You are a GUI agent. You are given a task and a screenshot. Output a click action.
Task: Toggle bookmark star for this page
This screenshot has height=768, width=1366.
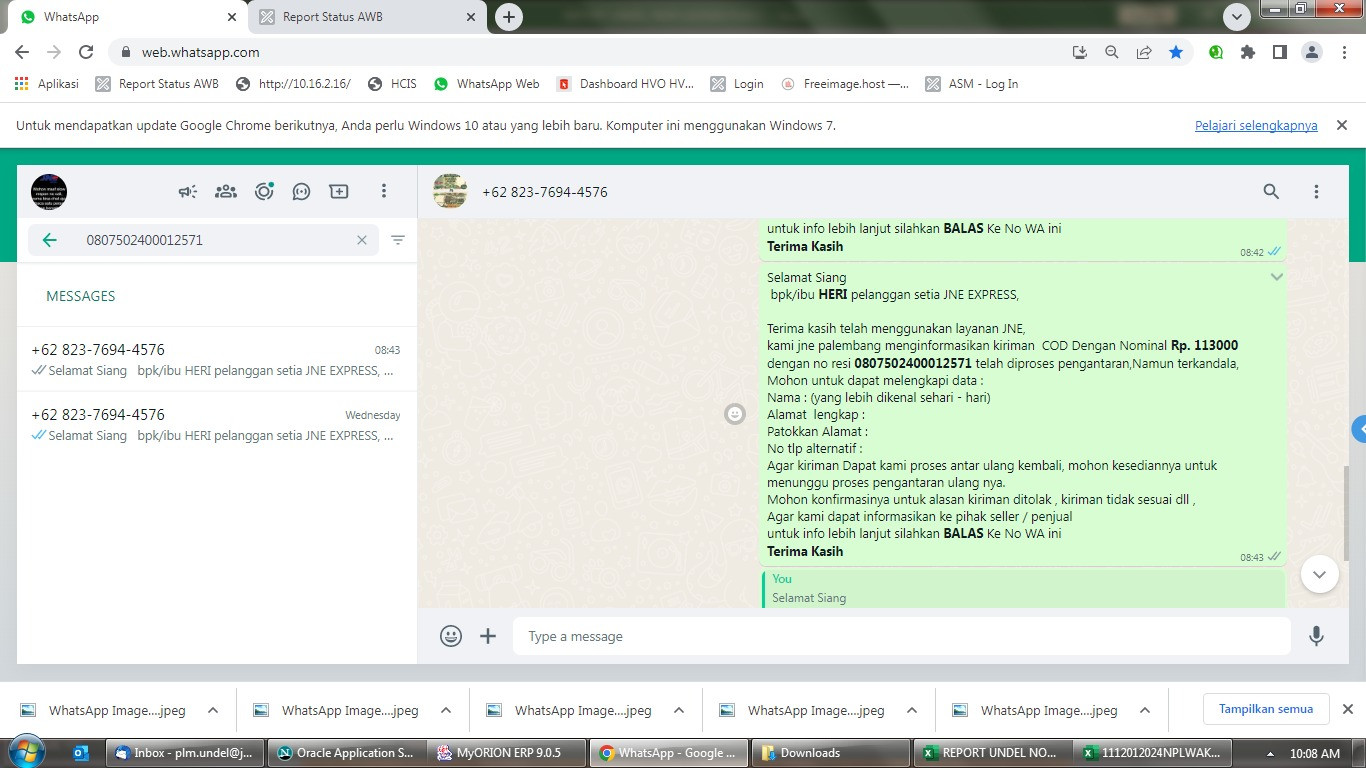point(1176,52)
